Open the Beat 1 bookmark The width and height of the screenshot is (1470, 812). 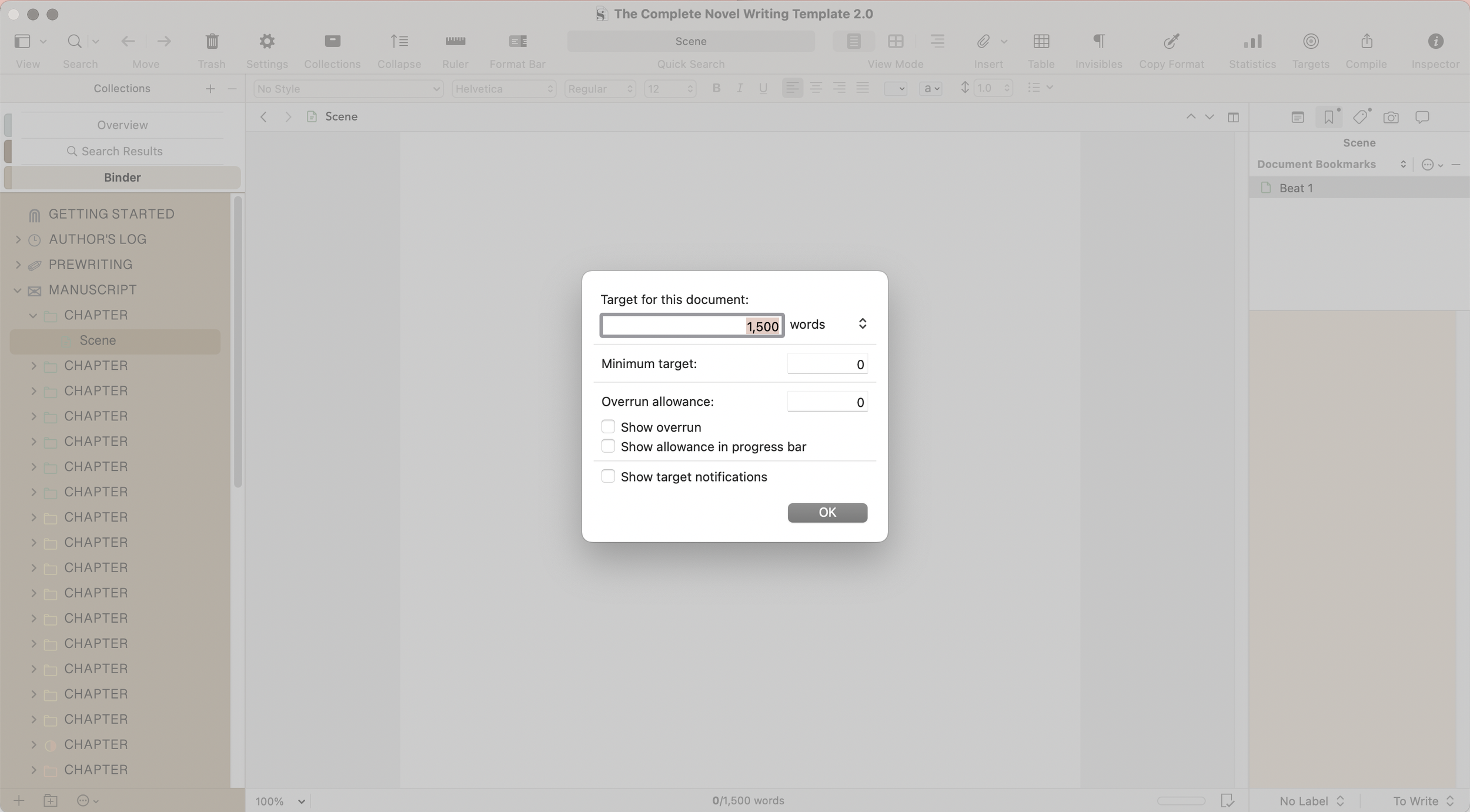point(1296,188)
